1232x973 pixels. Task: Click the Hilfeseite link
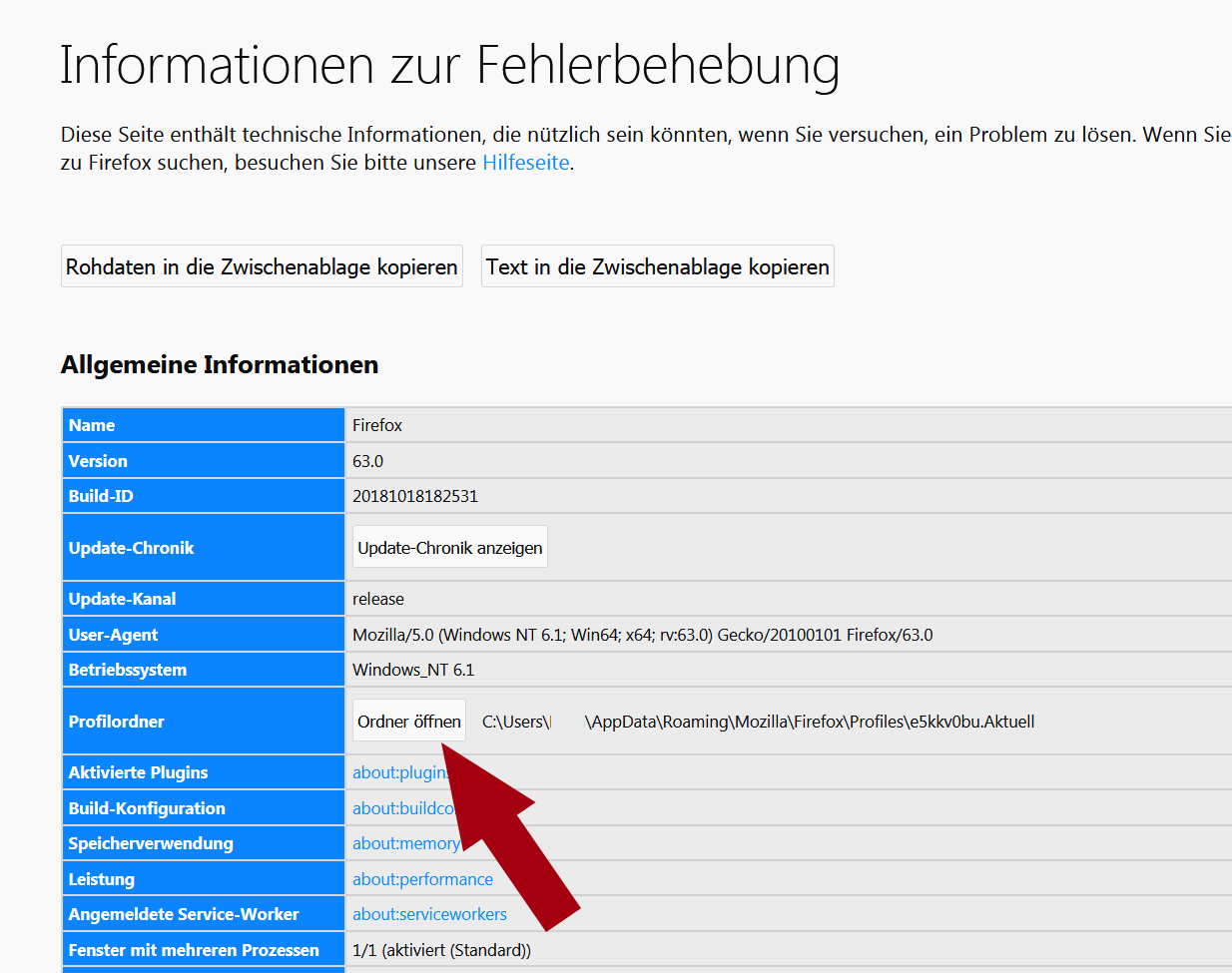526,163
